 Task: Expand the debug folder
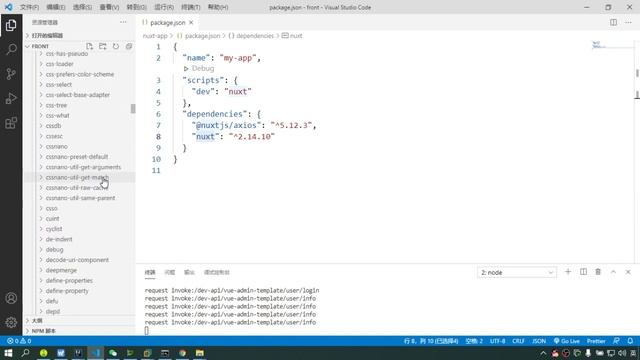click(54, 249)
